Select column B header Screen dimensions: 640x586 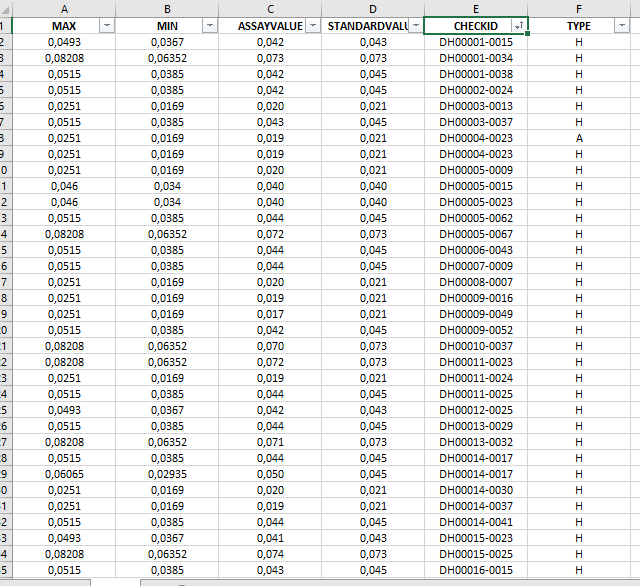167,9
